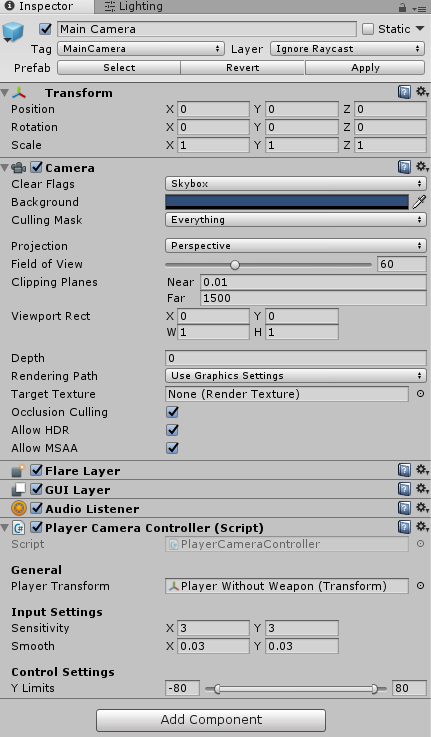Open Camera component help reference icon
This screenshot has width=431, height=737.
coord(404,167)
